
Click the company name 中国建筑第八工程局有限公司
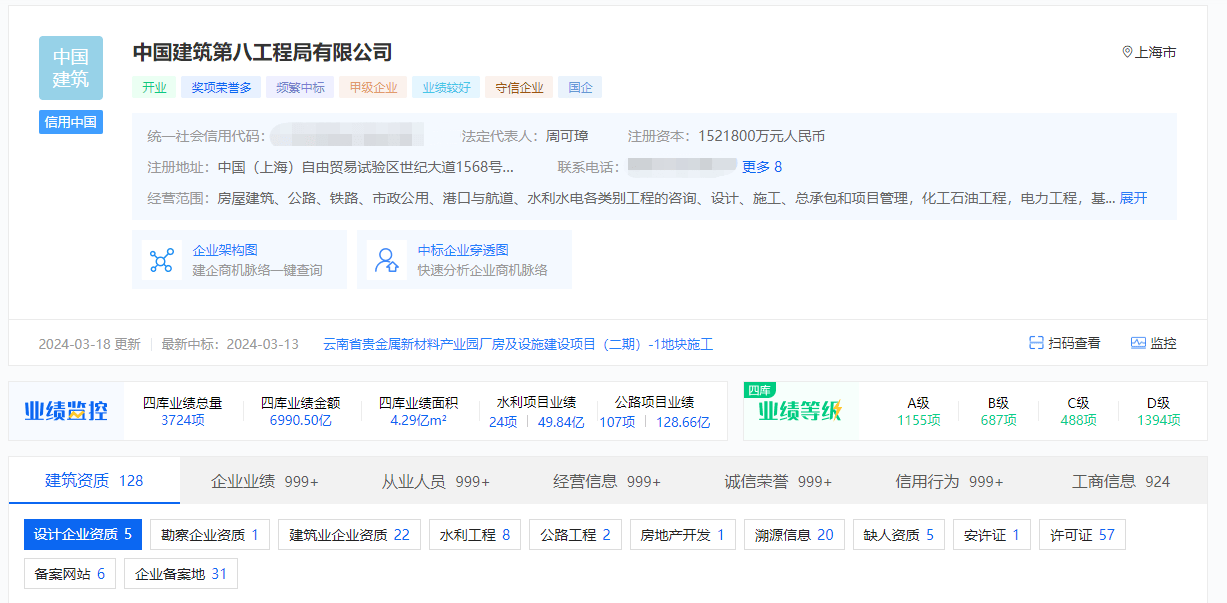262,52
